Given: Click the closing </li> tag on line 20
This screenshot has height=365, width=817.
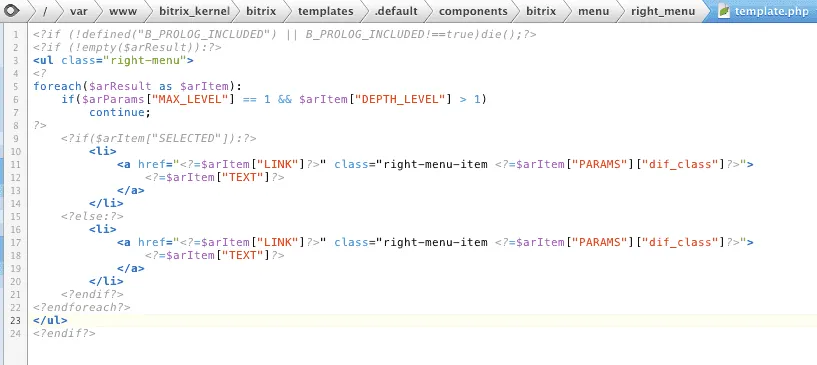Looking at the screenshot, I should pyautogui.click(x=106, y=282).
